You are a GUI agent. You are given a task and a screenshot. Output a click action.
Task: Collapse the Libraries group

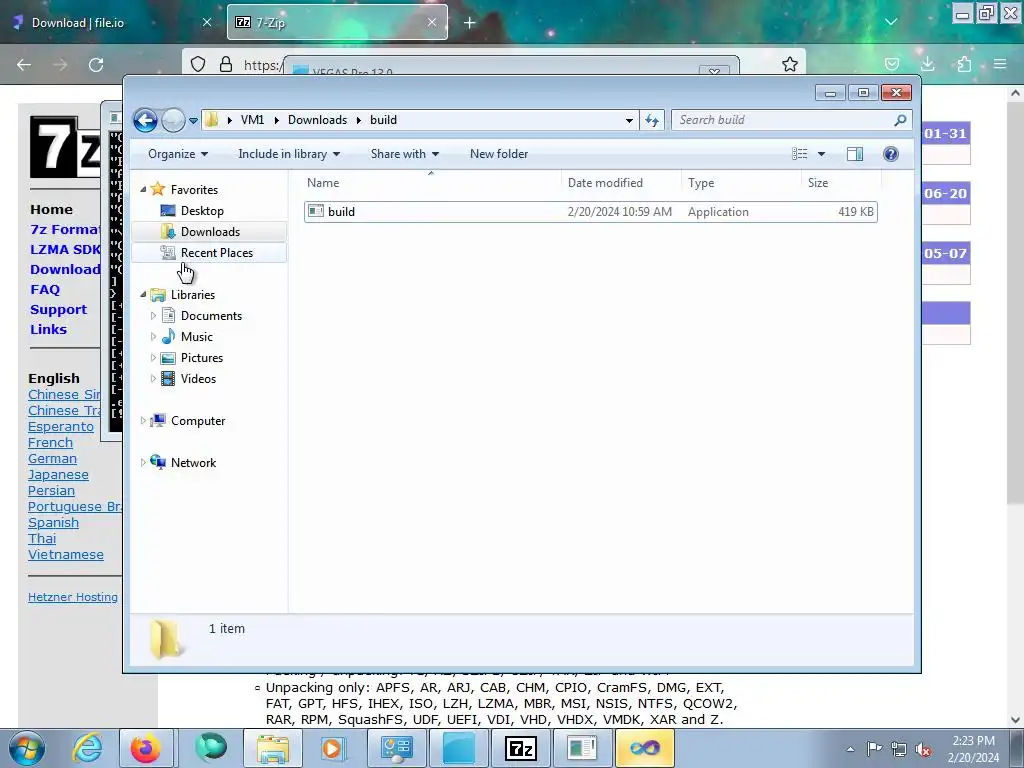point(144,295)
